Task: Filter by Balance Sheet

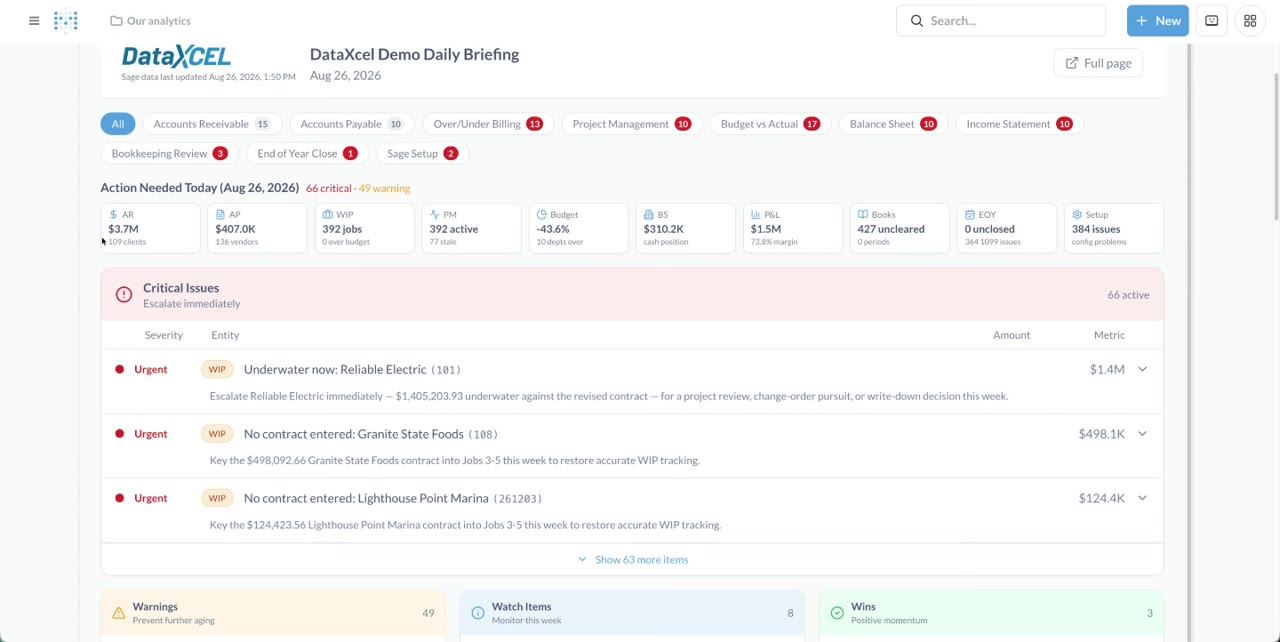Action: (892, 124)
